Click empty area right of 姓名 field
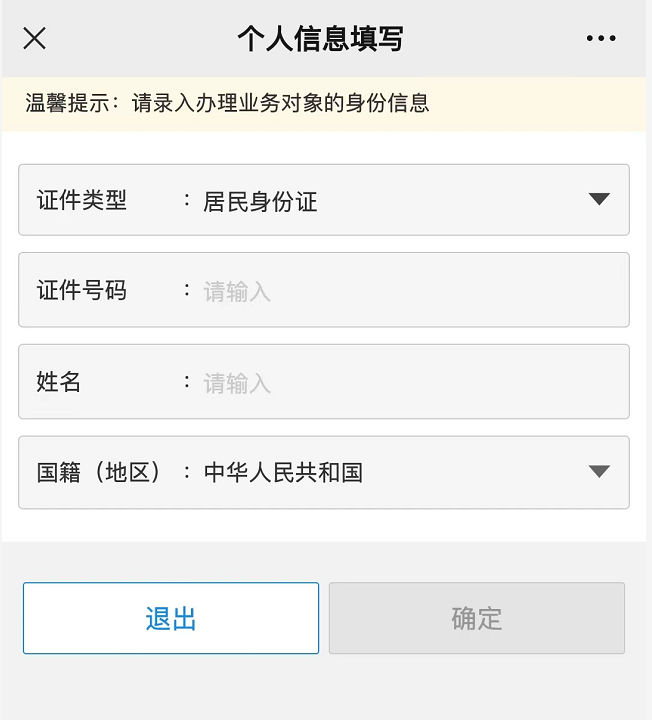The height and width of the screenshot is (720, 652). click(x=480, y=382)
